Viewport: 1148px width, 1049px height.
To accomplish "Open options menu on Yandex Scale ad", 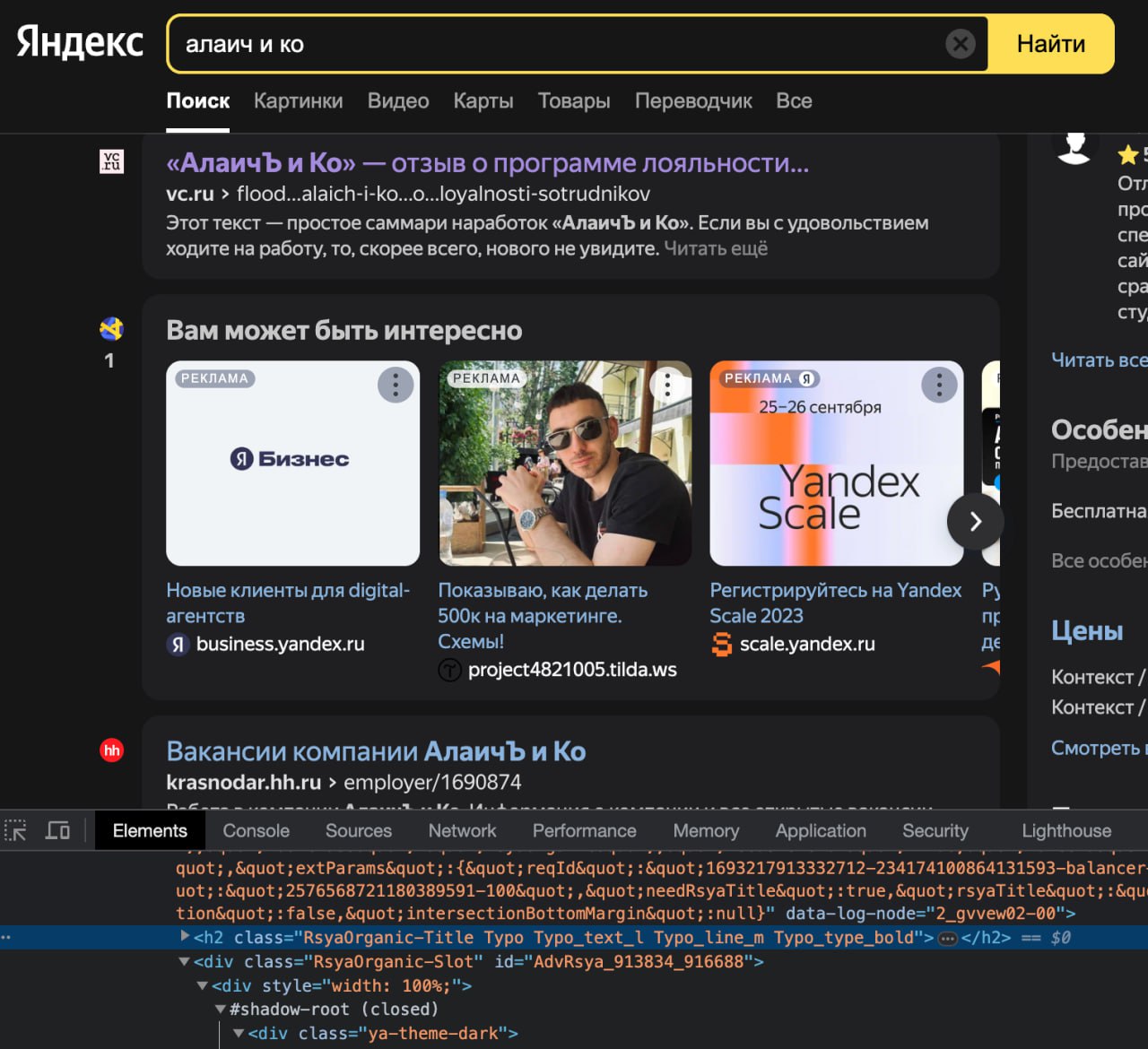I will coord(939,385).
